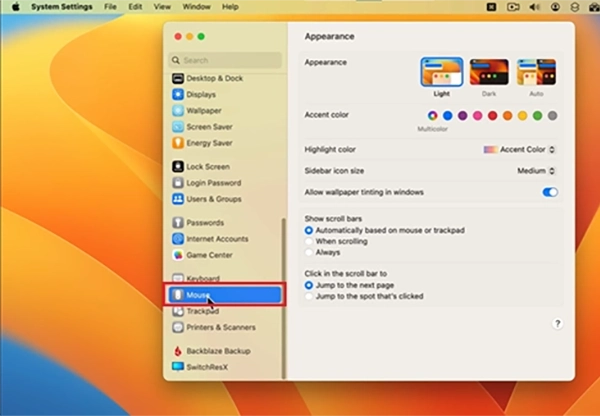Click the Passwords key icon
The image size is (600, 416).
coord(178,222)
